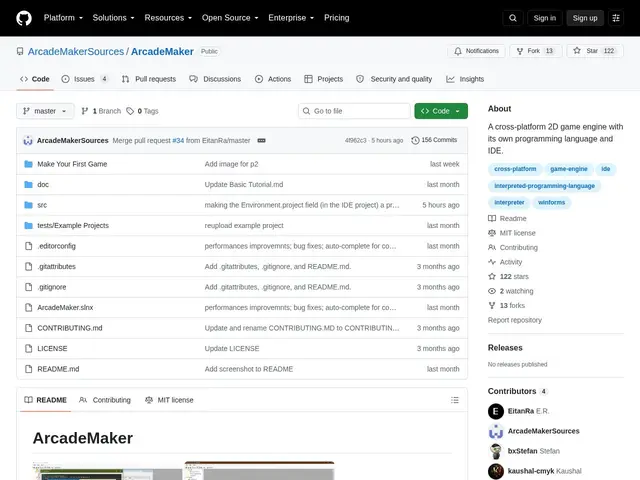Open the ArcadeMakerSources owner link
The image size is (640, 480).
tap(76, 51)
